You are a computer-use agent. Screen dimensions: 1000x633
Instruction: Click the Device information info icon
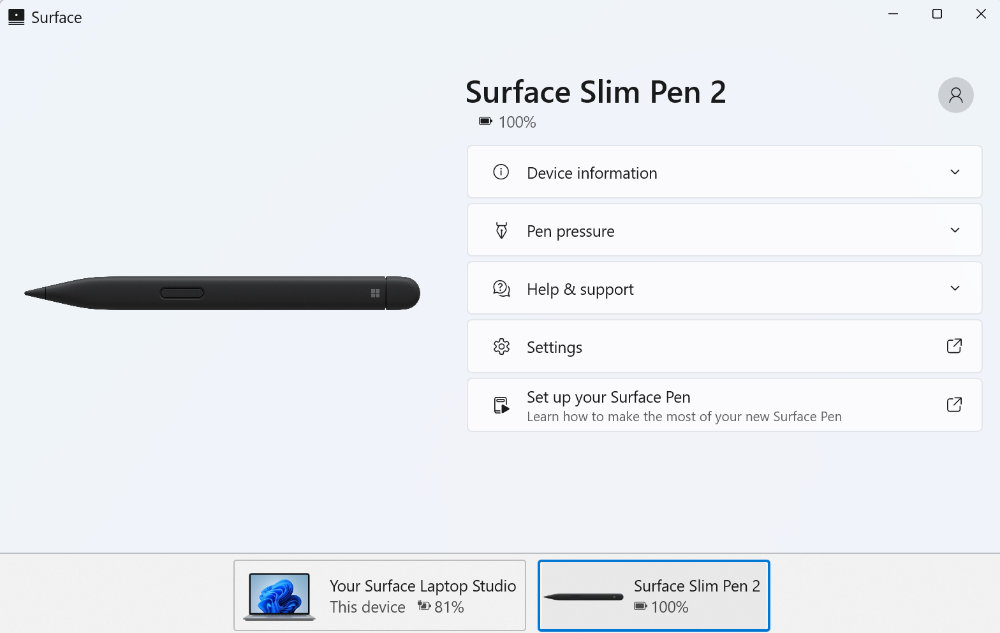pos(501,172)
